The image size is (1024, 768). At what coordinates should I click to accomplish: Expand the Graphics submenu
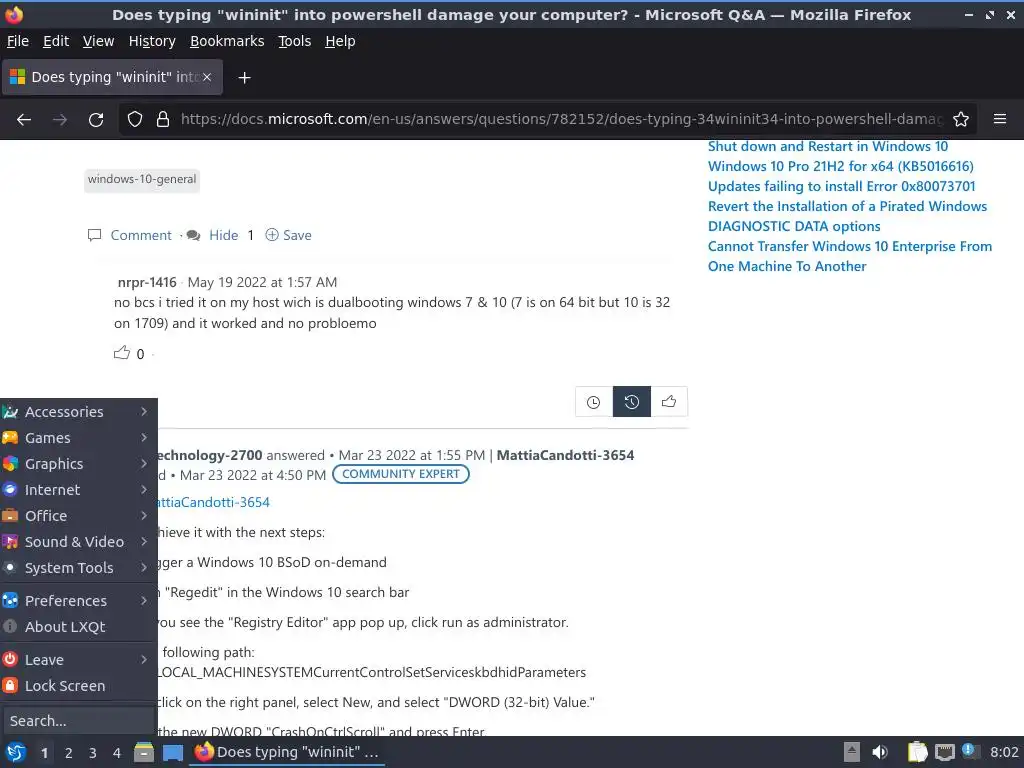pos(78,464)
